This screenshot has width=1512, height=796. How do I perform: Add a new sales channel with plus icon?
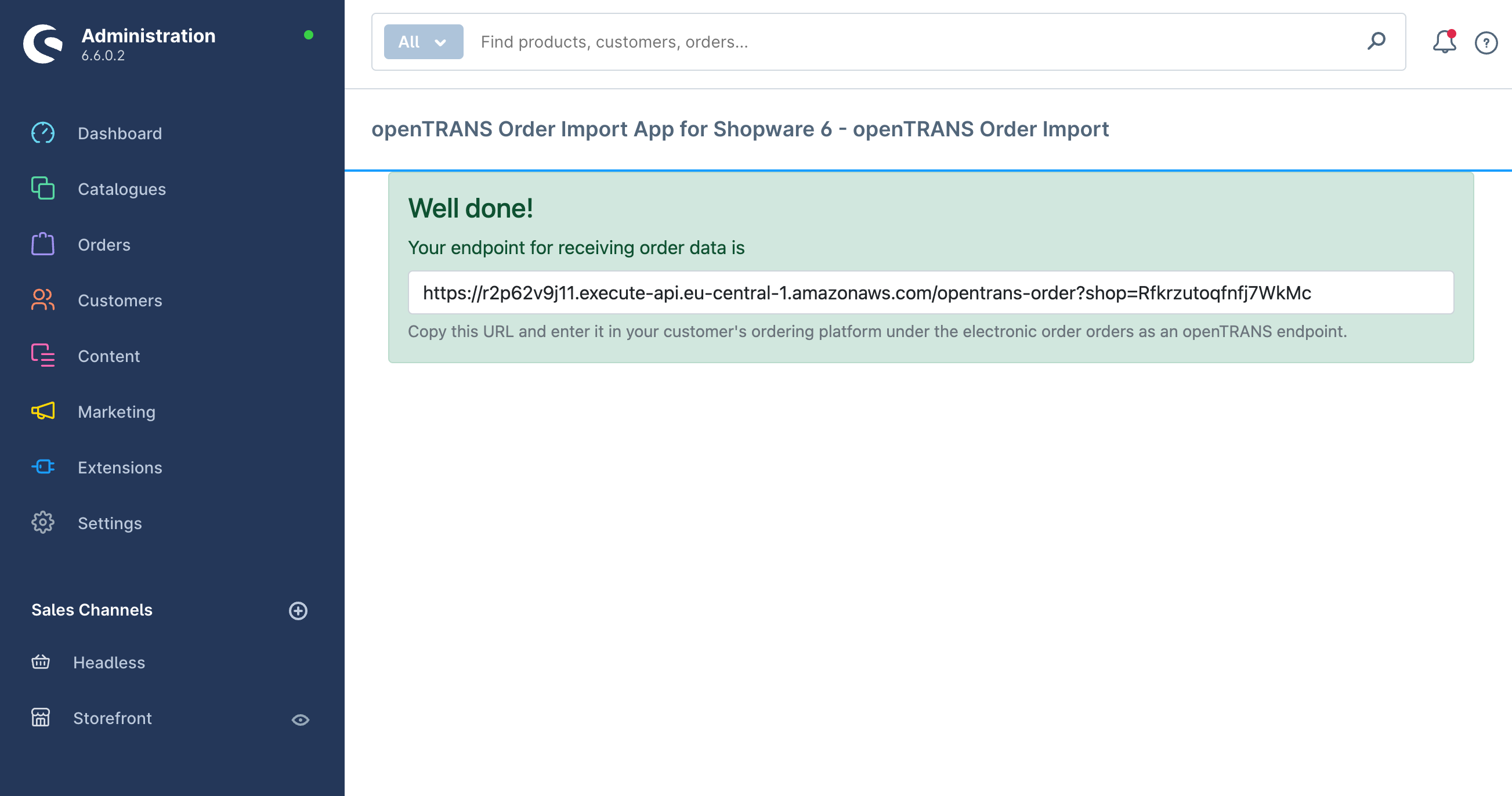coord(298,610)
